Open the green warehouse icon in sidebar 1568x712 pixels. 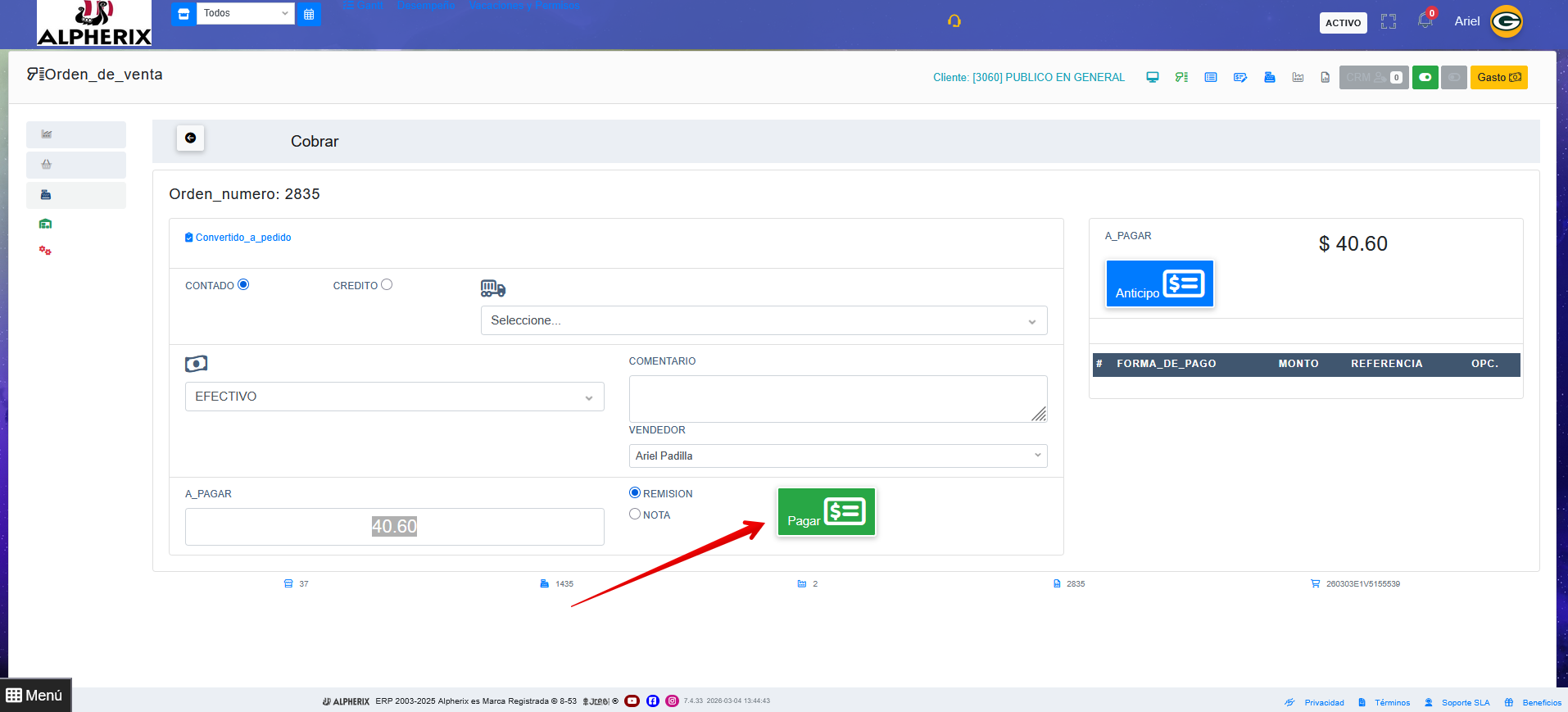point(46,224)
